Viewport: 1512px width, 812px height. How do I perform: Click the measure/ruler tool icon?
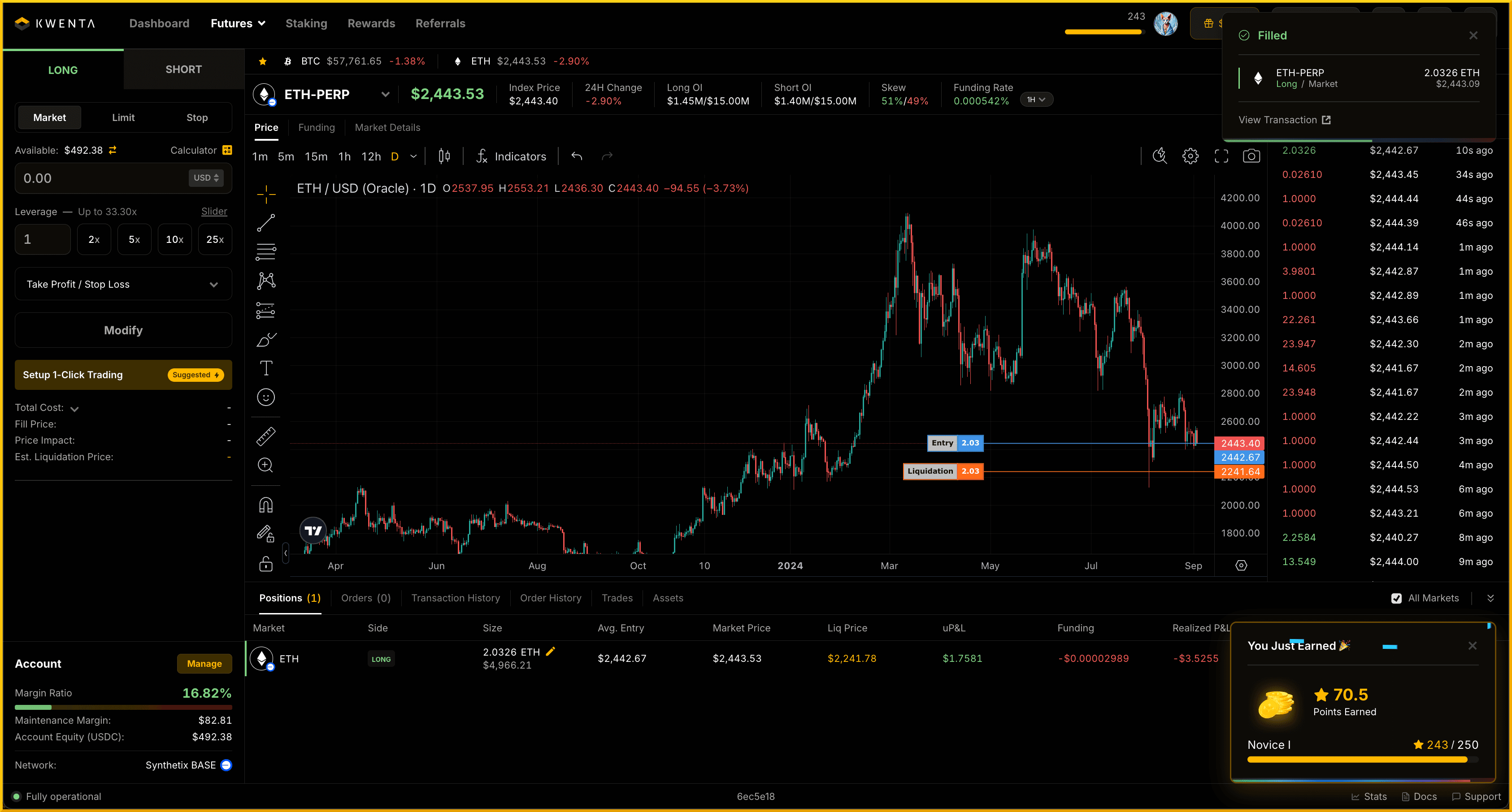coord(265,437)
